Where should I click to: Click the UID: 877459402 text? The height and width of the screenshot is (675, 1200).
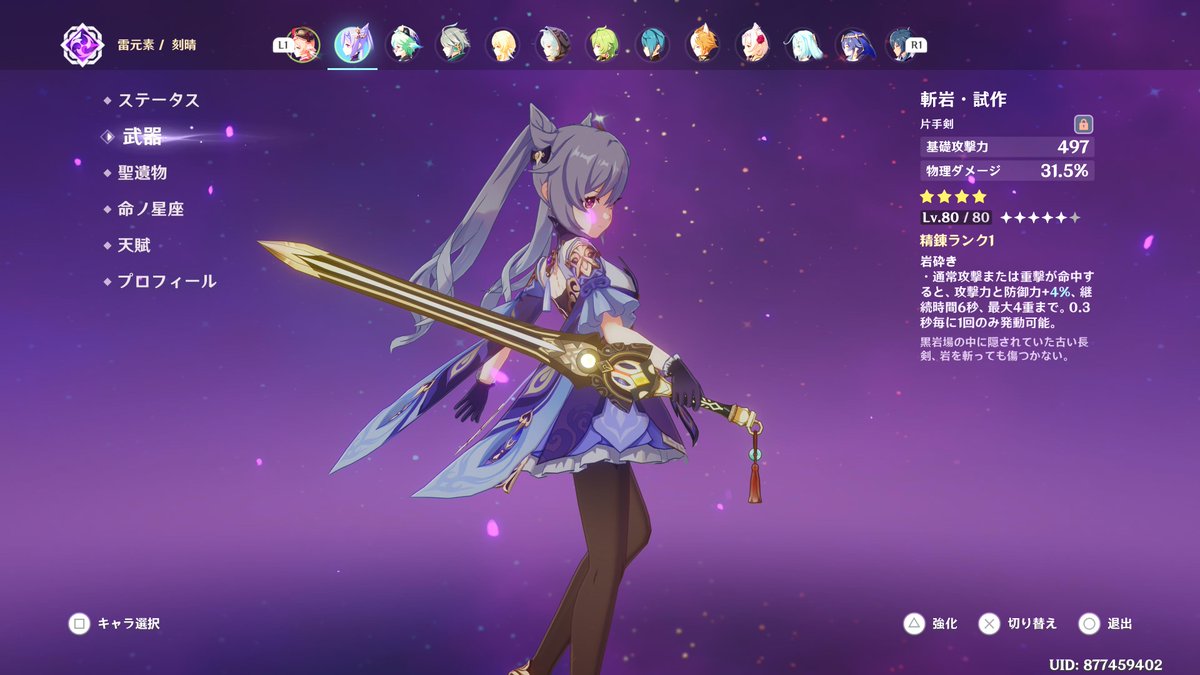pyautogui.click(x=1106, y=664)
